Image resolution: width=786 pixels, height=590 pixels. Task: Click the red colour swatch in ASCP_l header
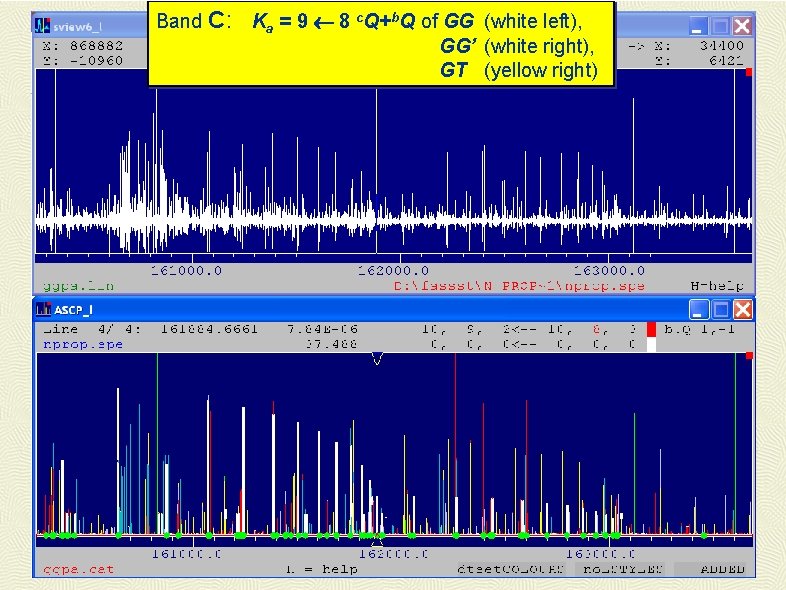point(651,330)
